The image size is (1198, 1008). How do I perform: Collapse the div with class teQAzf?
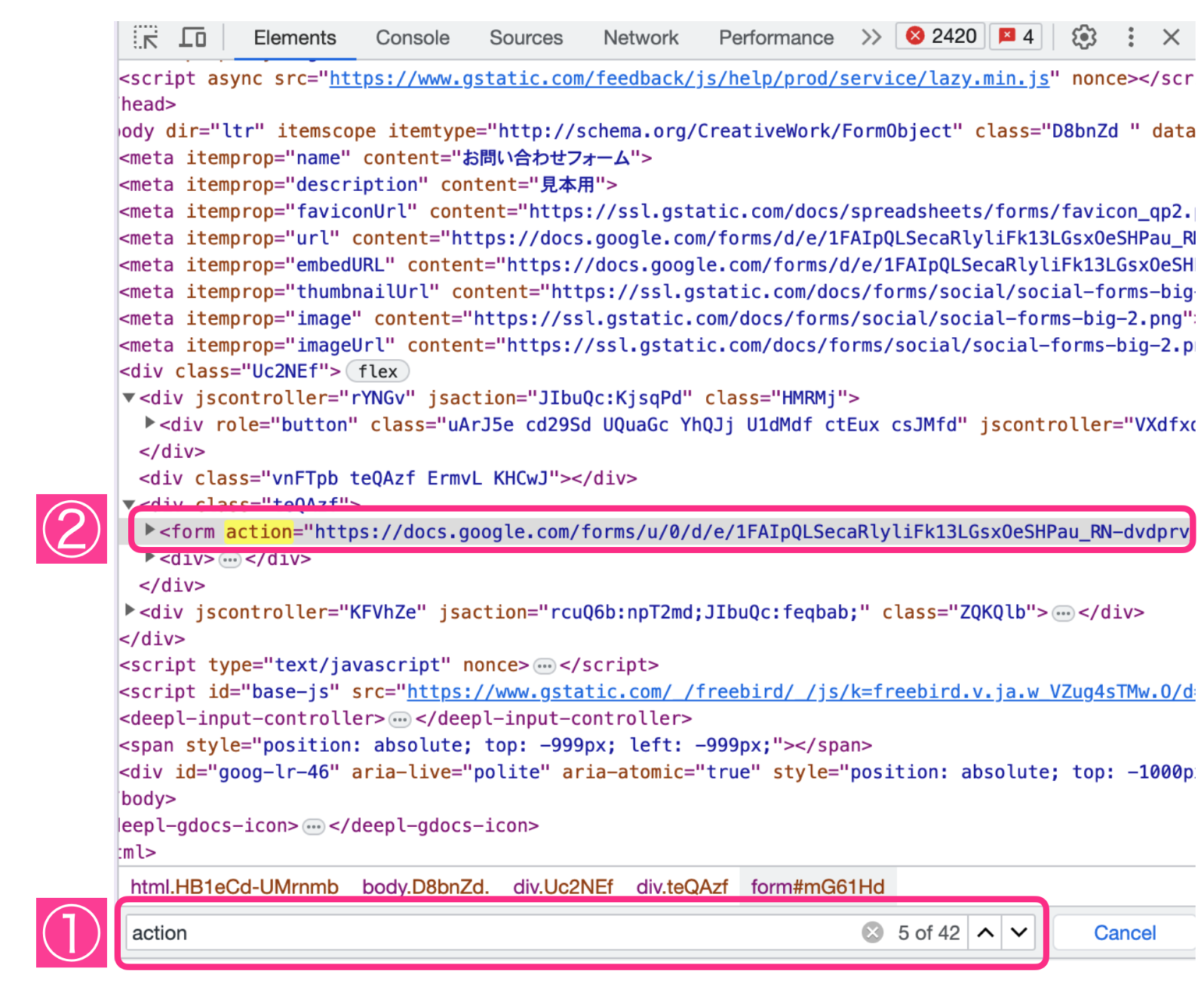[129, 503]
